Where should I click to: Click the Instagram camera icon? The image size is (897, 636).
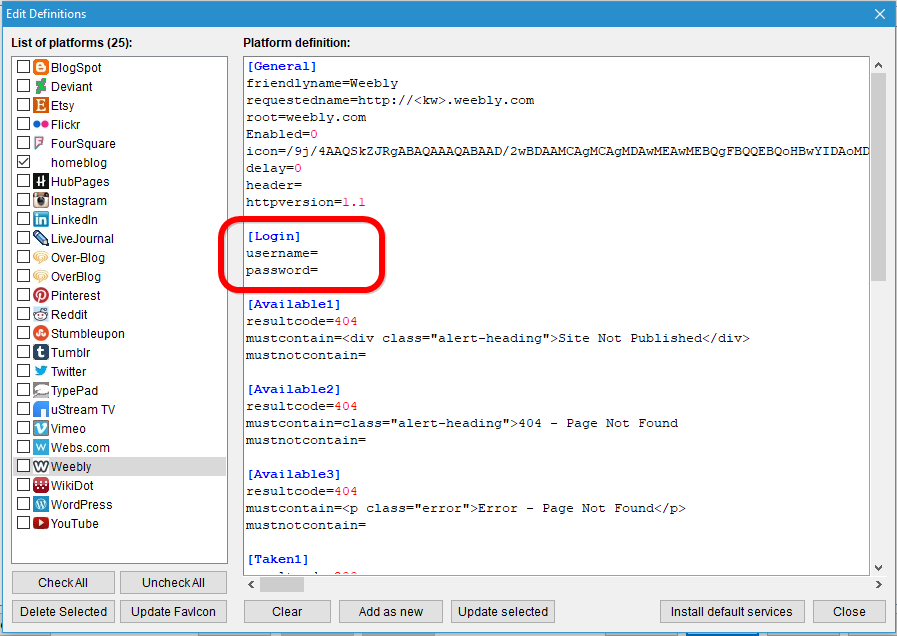[x=41, y=200]
